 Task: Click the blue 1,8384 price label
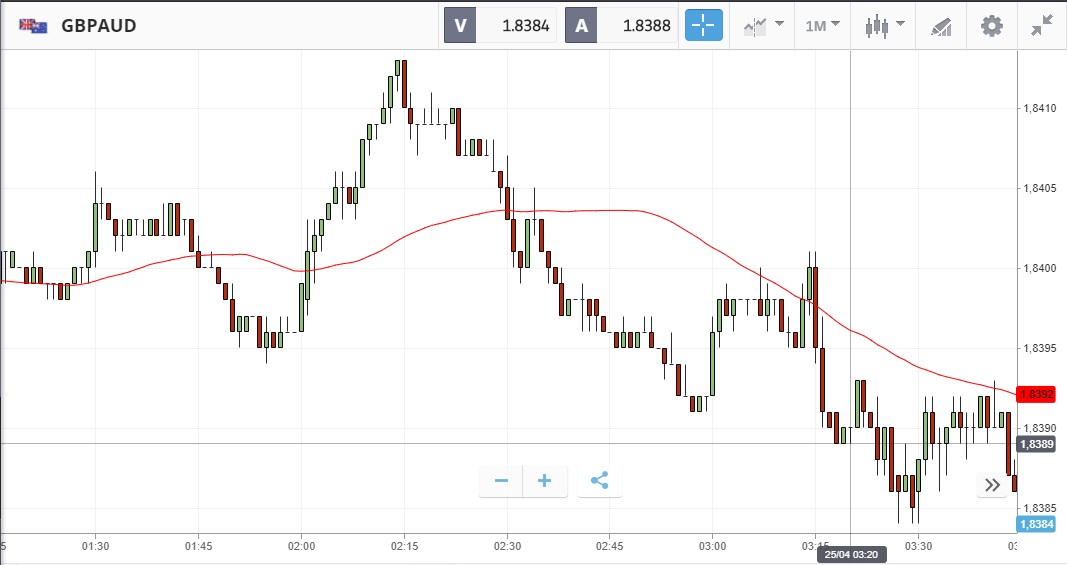1035,524
